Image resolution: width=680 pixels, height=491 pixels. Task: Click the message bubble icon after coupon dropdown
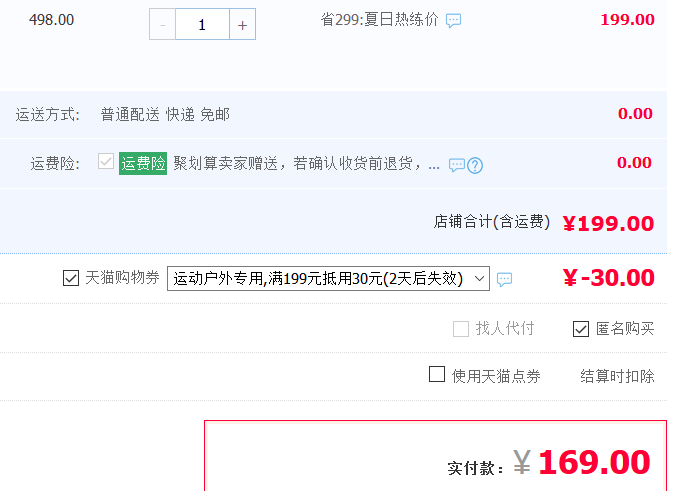(504, 279)
